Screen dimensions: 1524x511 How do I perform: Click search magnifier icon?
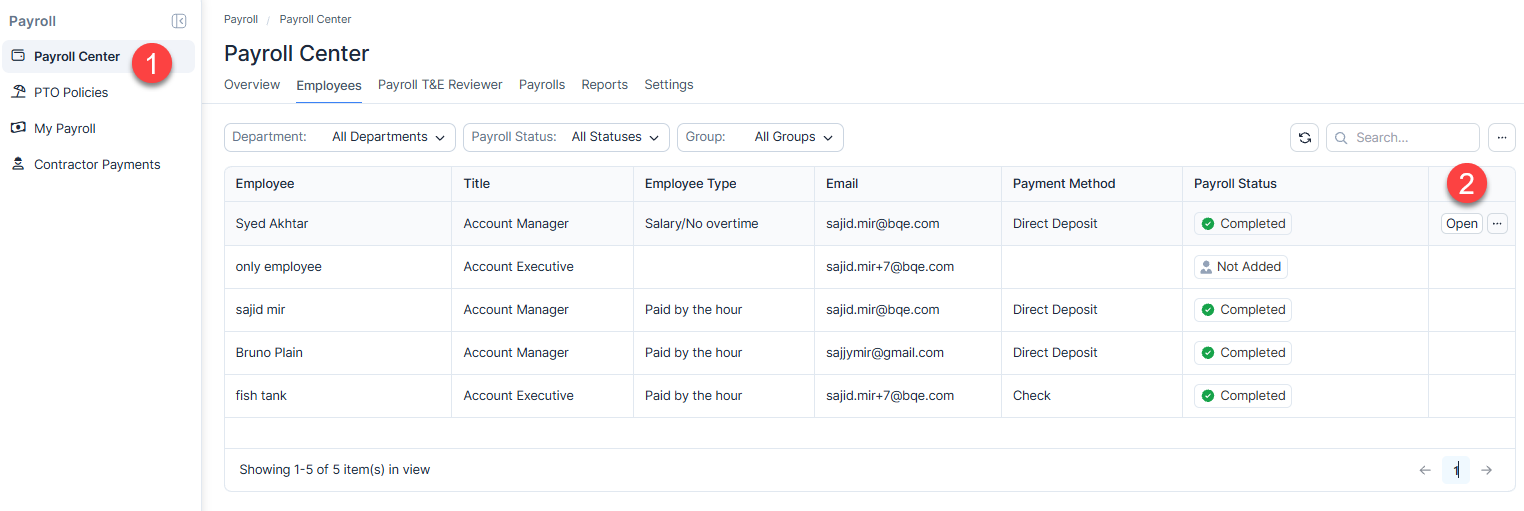[1341, 138]
